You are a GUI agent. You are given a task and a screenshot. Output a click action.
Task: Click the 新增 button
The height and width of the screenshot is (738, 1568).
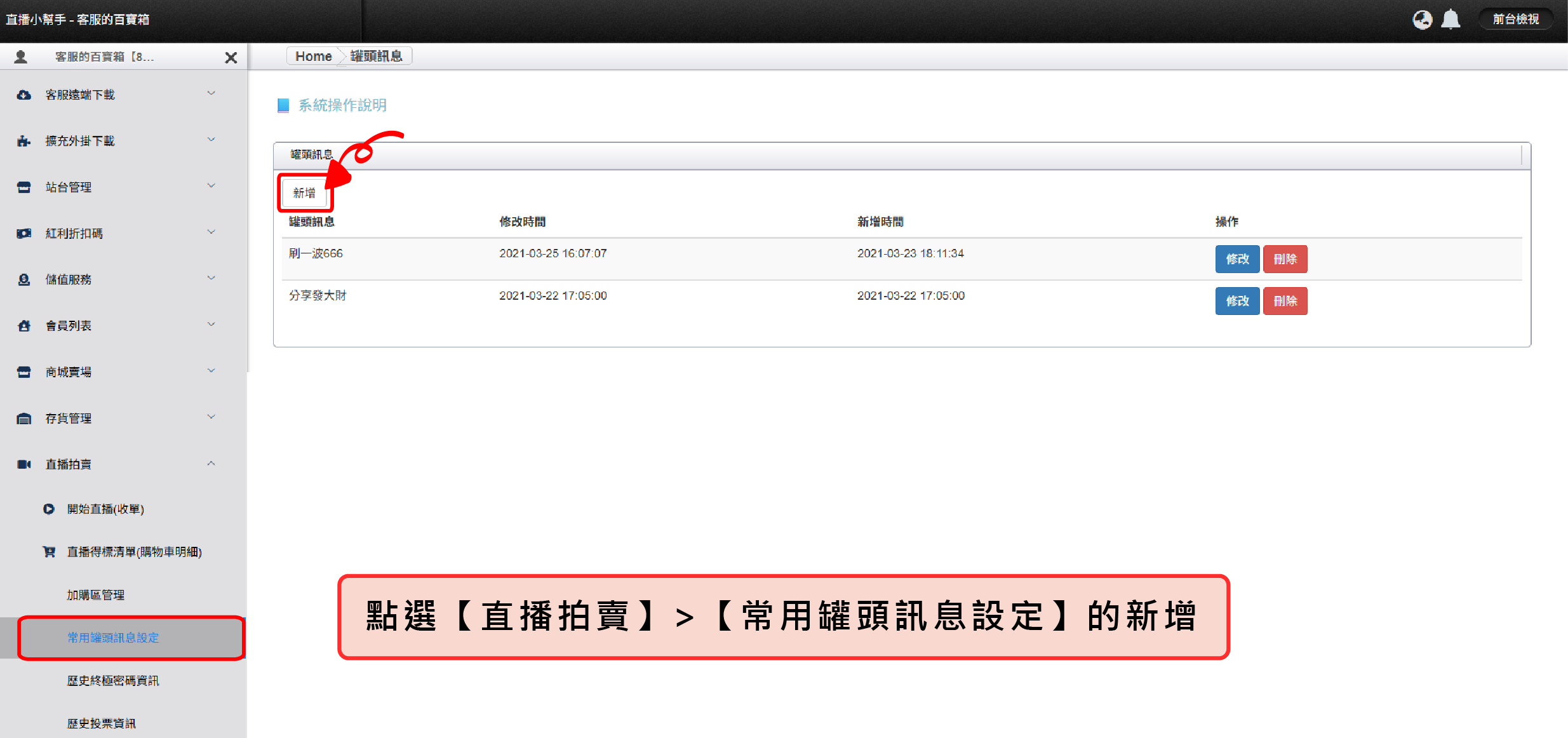tap(304, 193)
